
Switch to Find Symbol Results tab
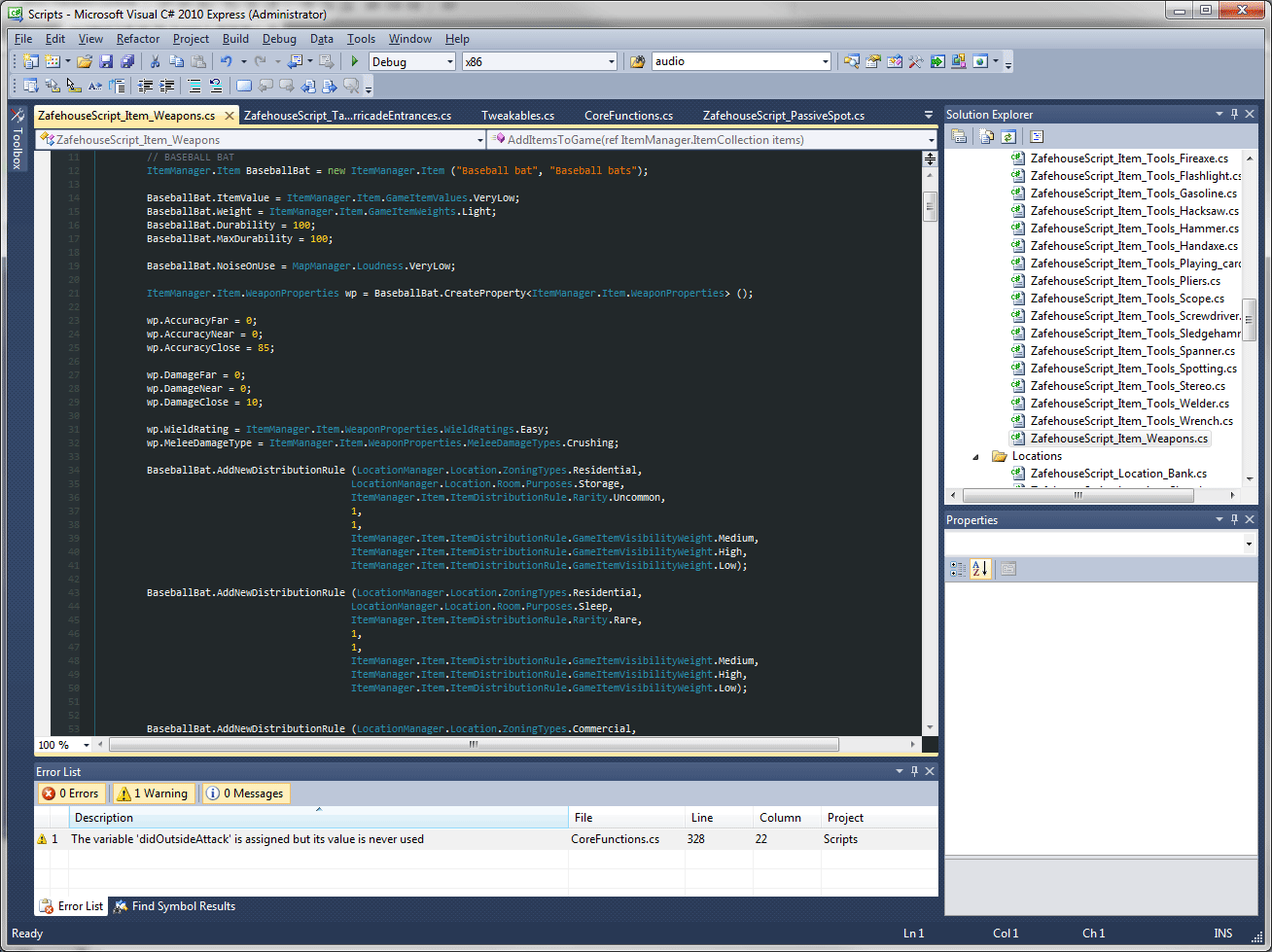(x=175, y=906)
